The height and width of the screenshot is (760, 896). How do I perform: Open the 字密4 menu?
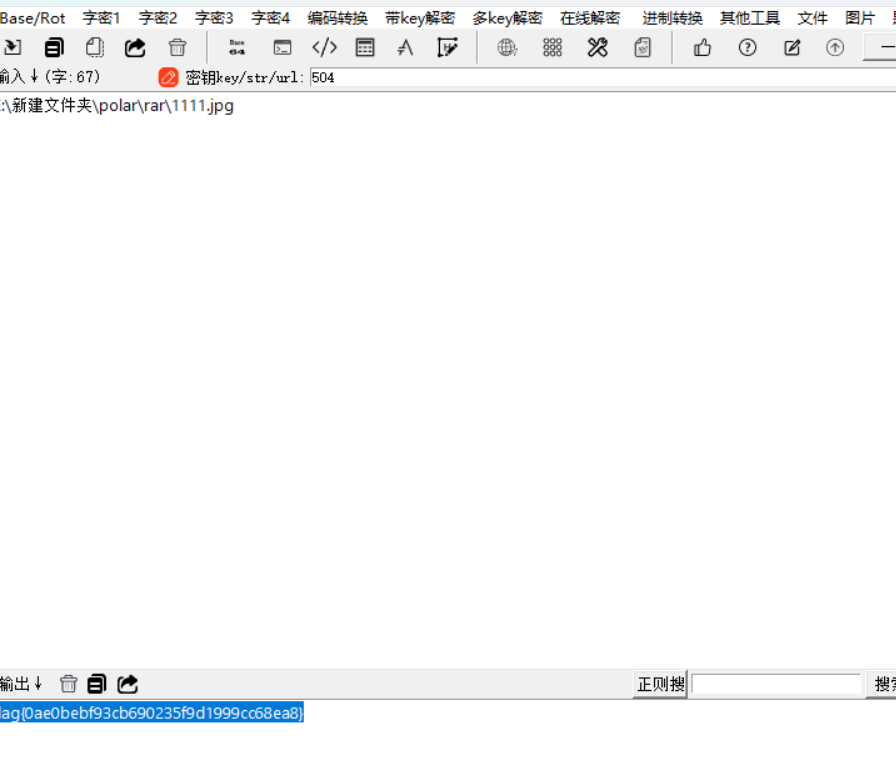click(271, 18)
